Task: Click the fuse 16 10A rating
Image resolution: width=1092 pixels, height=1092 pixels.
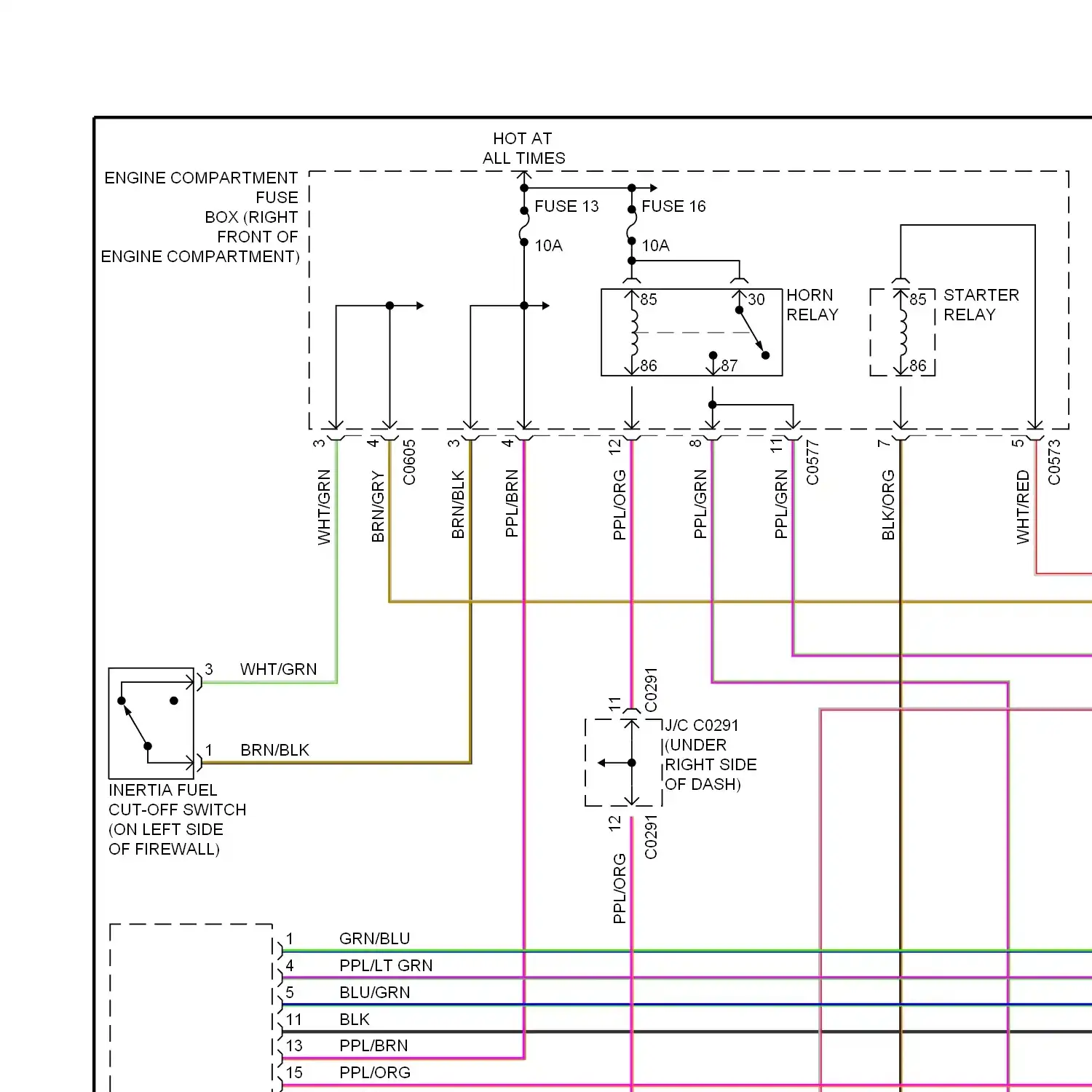Action: (655, 246)
